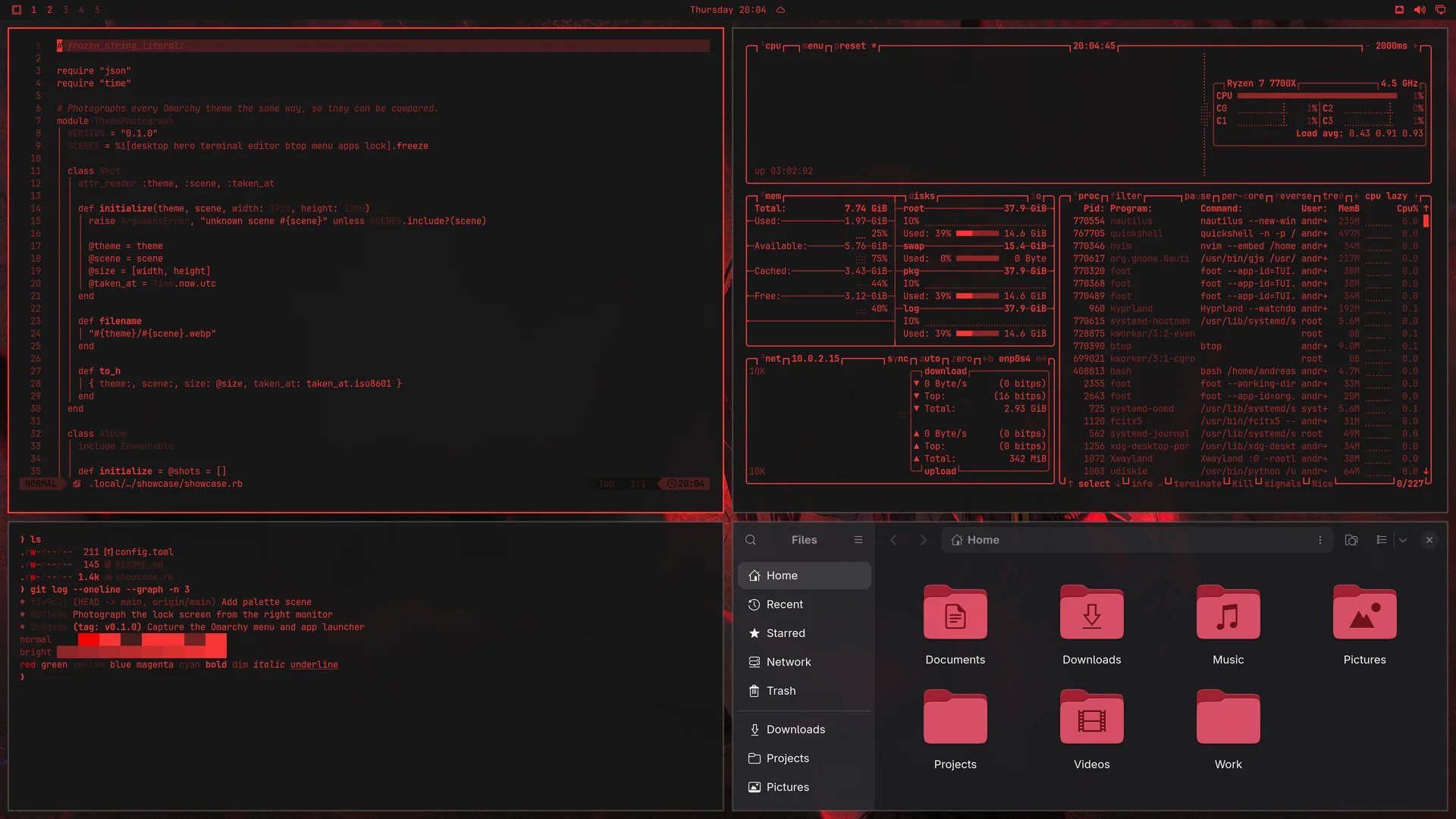Screen dimensions: 1456x819
Task: Open the Pictures folder icon in grid
Action: [1364, 613]
